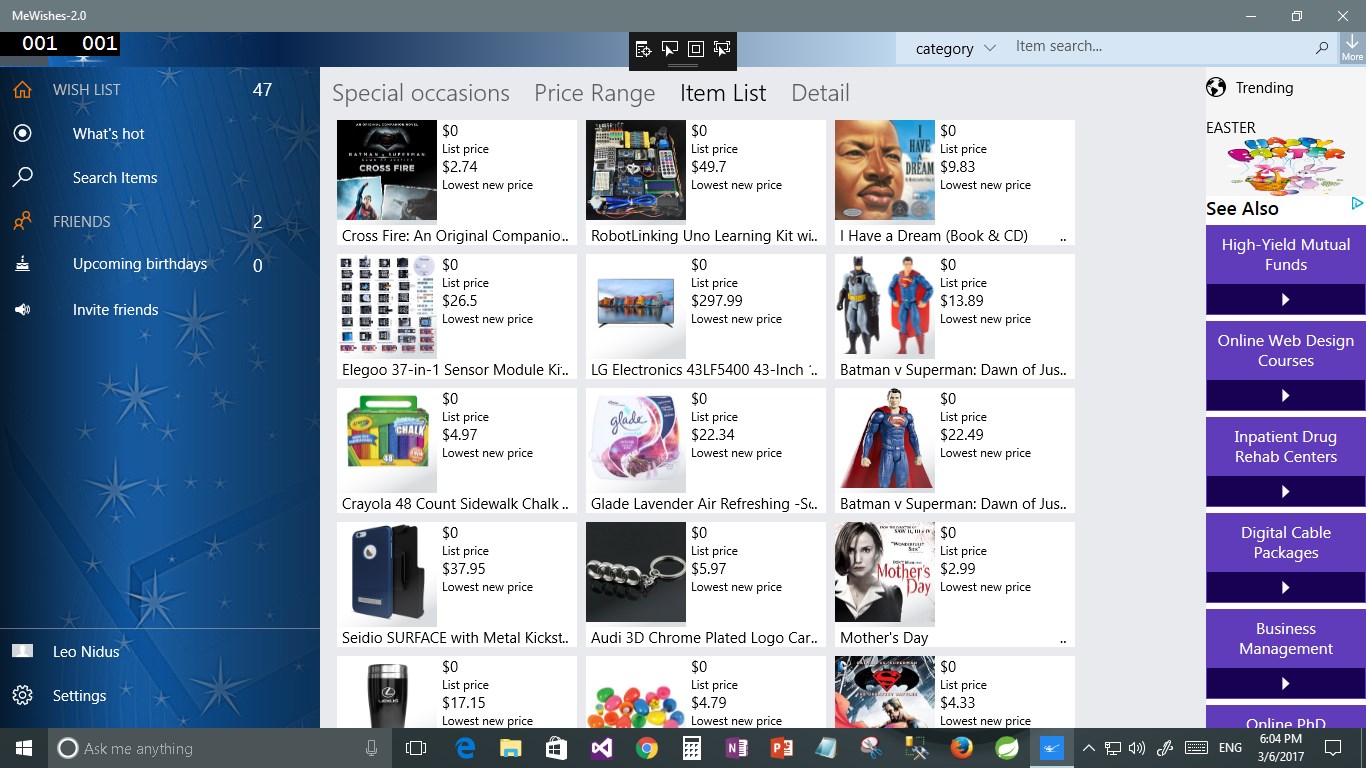Open the Leo Nidus profile
Screen dimensions: 1366x768
pyautogui.click(x=86, y=651)
